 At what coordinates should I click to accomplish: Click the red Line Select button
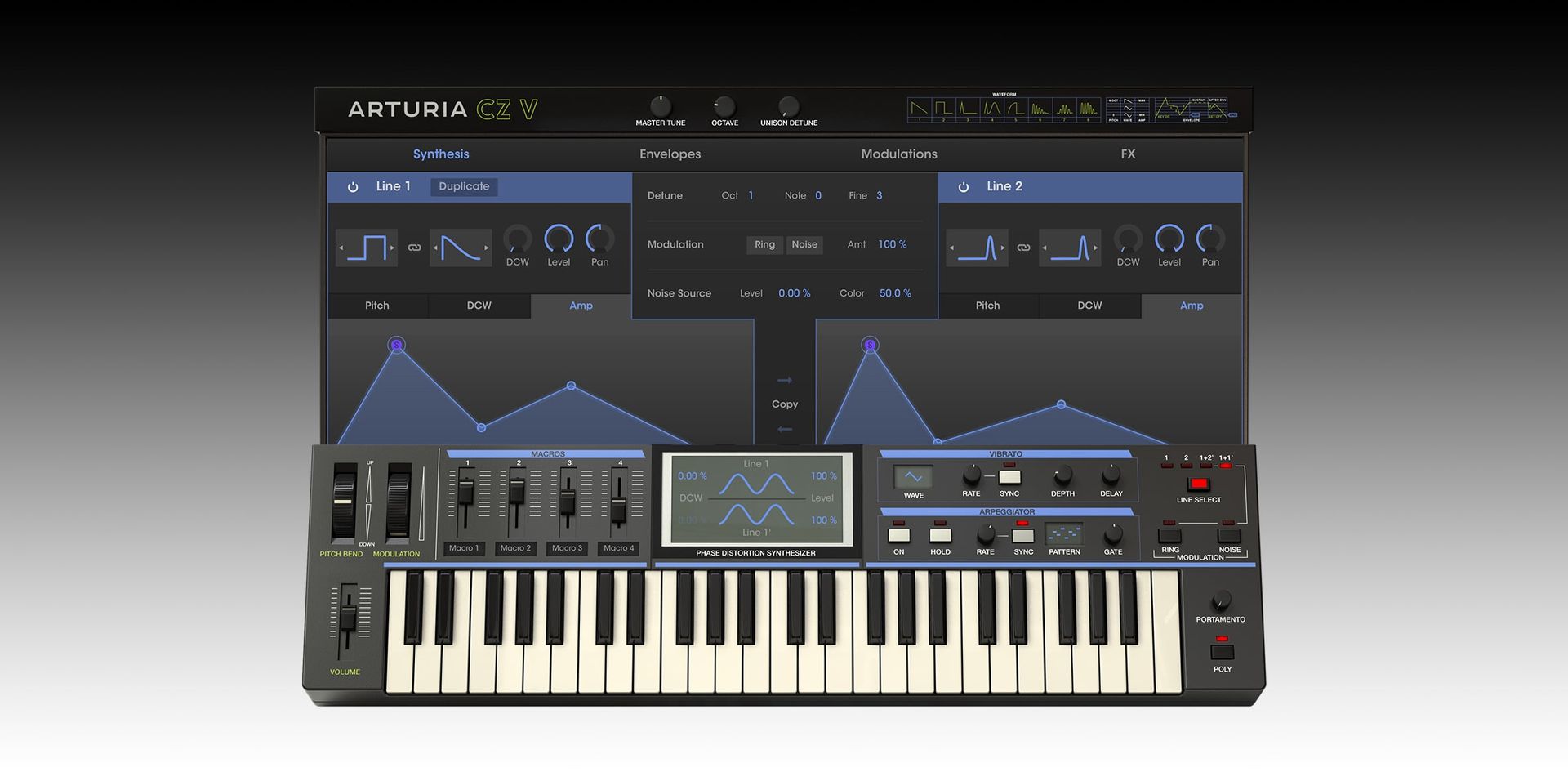coord(1199,484)
